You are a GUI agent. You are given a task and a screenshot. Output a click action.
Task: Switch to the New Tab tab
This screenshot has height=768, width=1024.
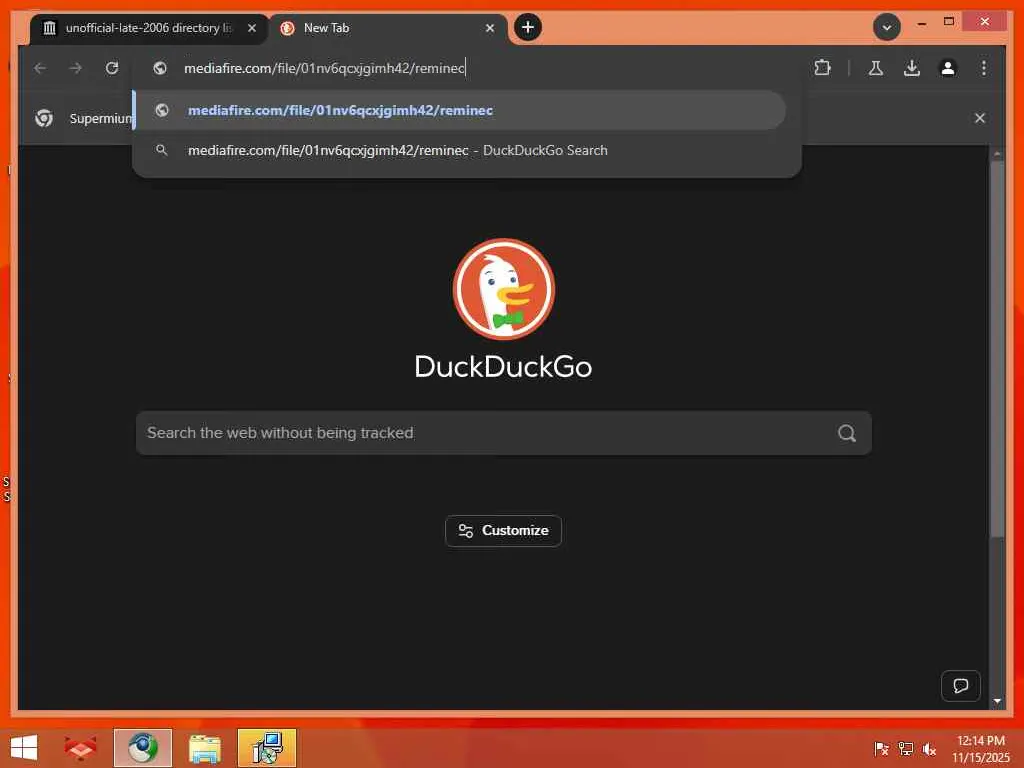387,28
